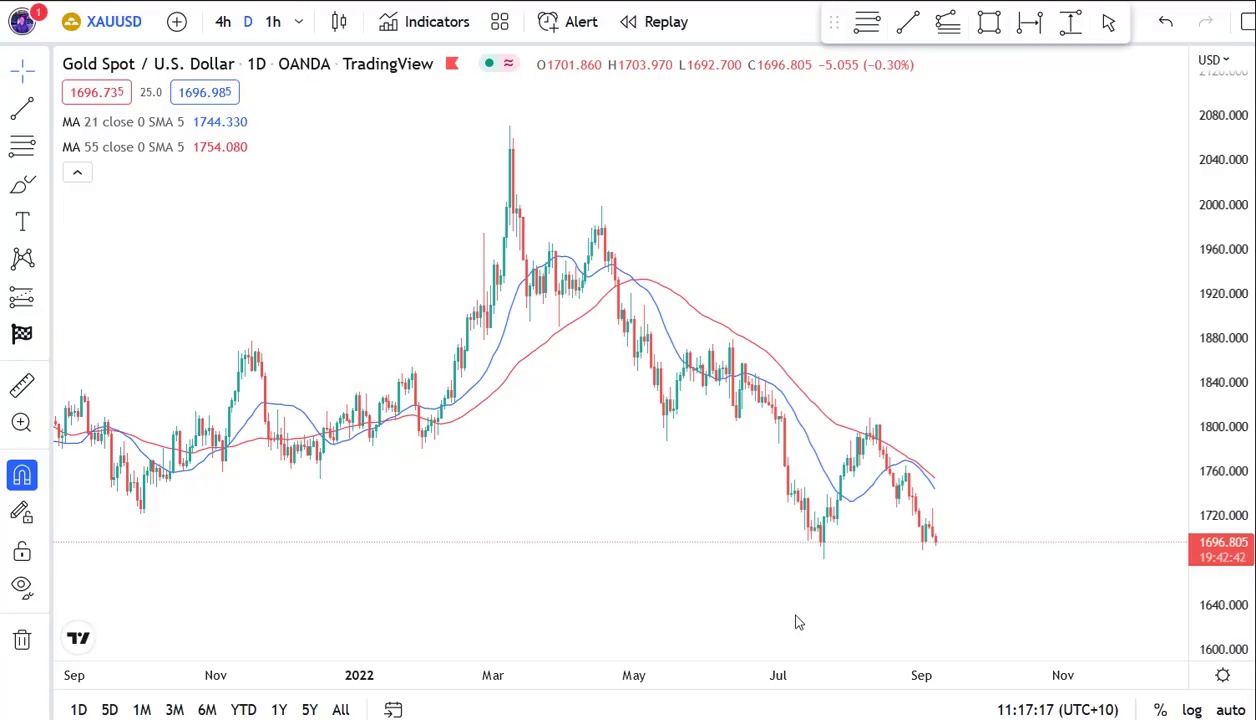Select the text annotation tool
Viewport: 1256px width, 720px height.
[22, 221]
